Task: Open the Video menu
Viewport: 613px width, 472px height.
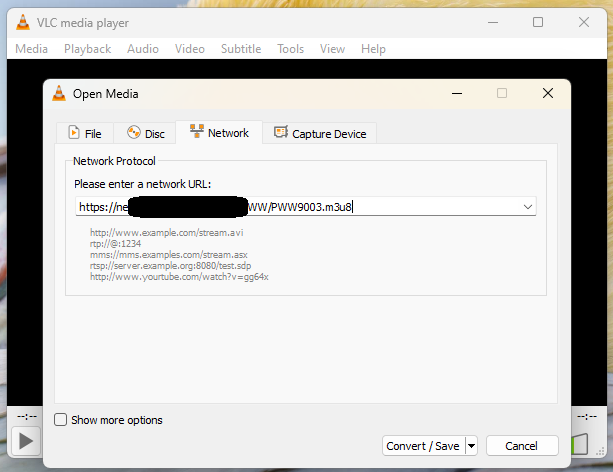Action: click(x=190, y=49)
